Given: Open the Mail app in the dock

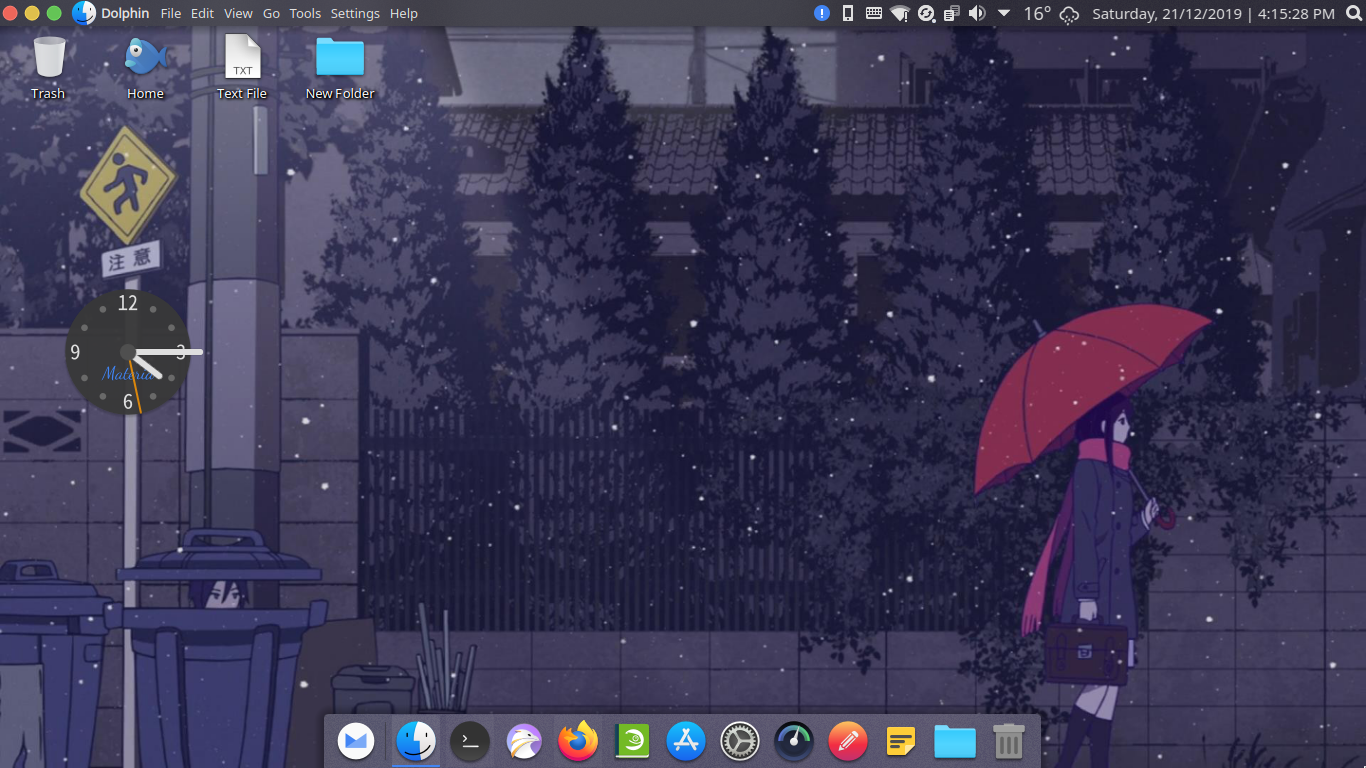Looking at the screenshot, I should (x=356, y=741).
